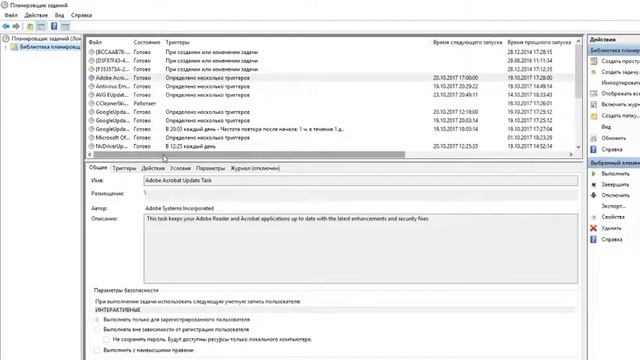
Task: Switch to the Условия tab
Action: click(180, 168)
